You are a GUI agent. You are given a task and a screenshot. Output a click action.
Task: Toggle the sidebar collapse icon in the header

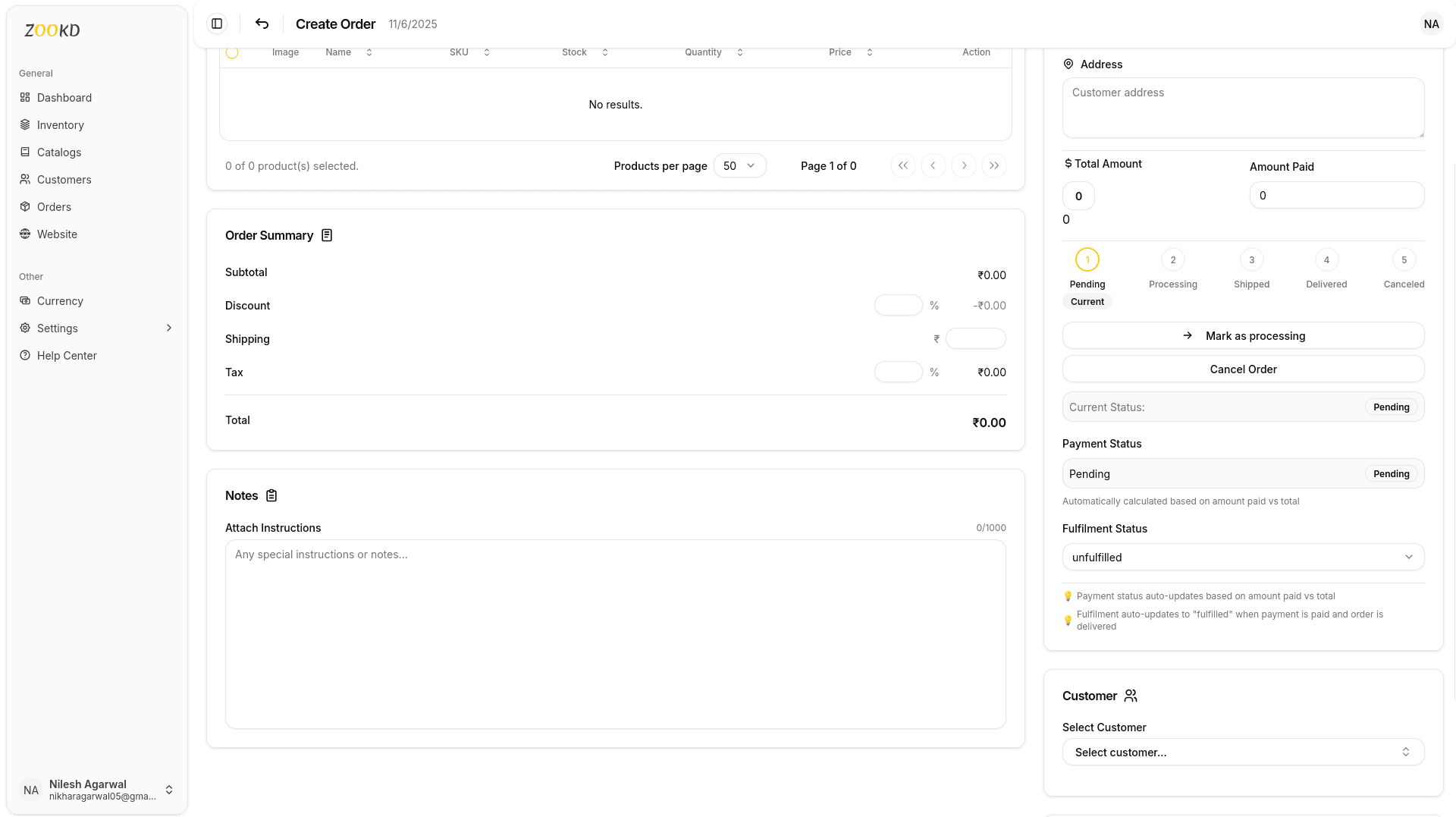click(217, 24)
